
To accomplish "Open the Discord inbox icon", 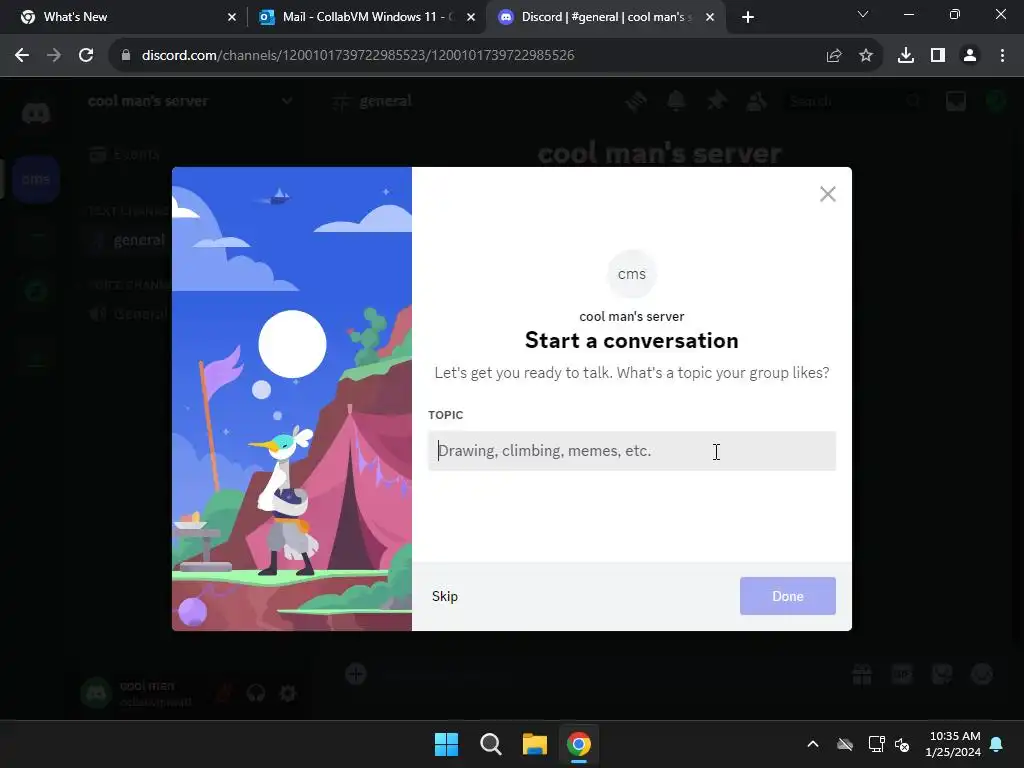I will (956, 101).
